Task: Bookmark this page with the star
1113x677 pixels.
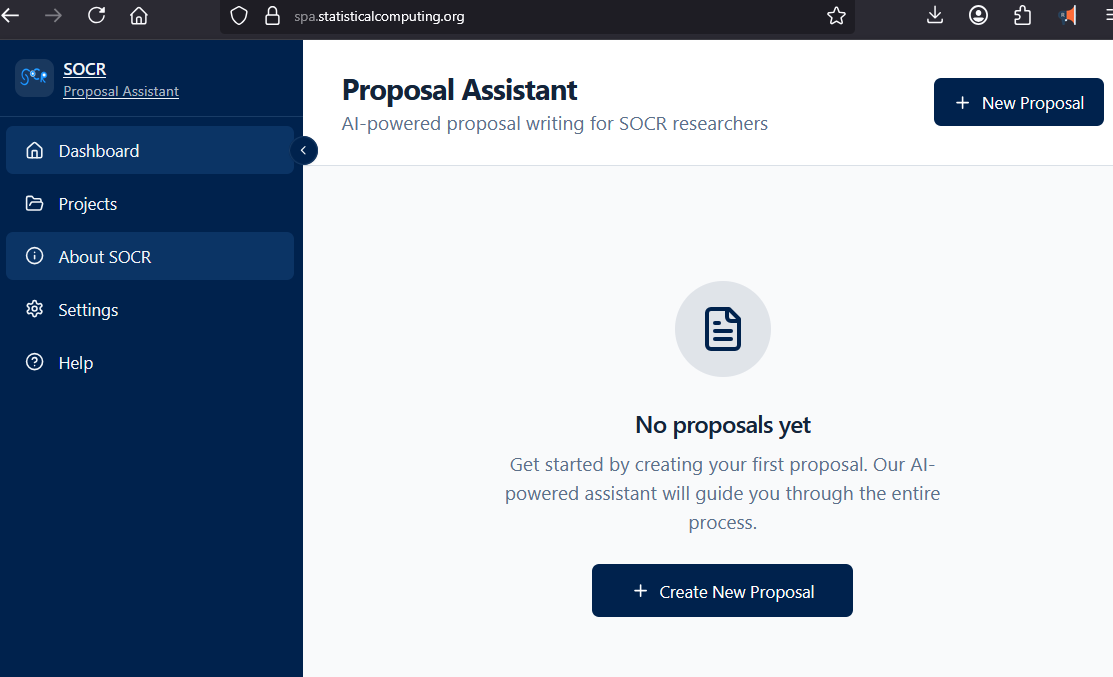Action: (x=836, y=16)
